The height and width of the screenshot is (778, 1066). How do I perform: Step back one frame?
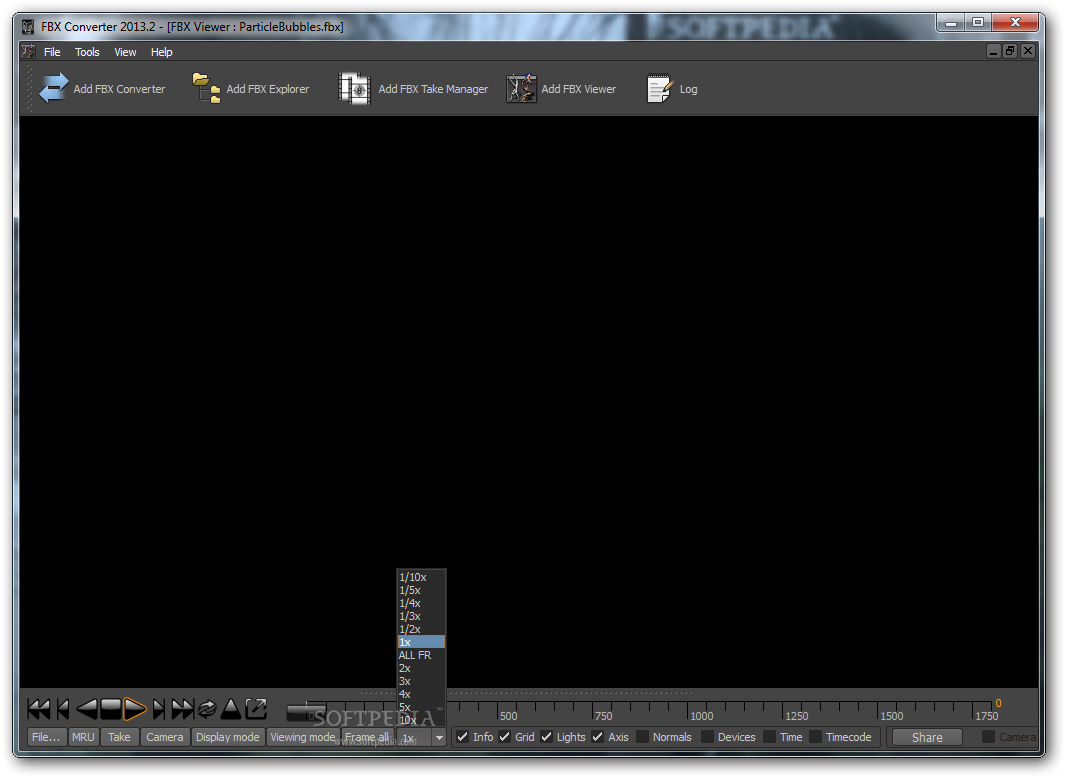pyautogui.click(x=63, y=709)
